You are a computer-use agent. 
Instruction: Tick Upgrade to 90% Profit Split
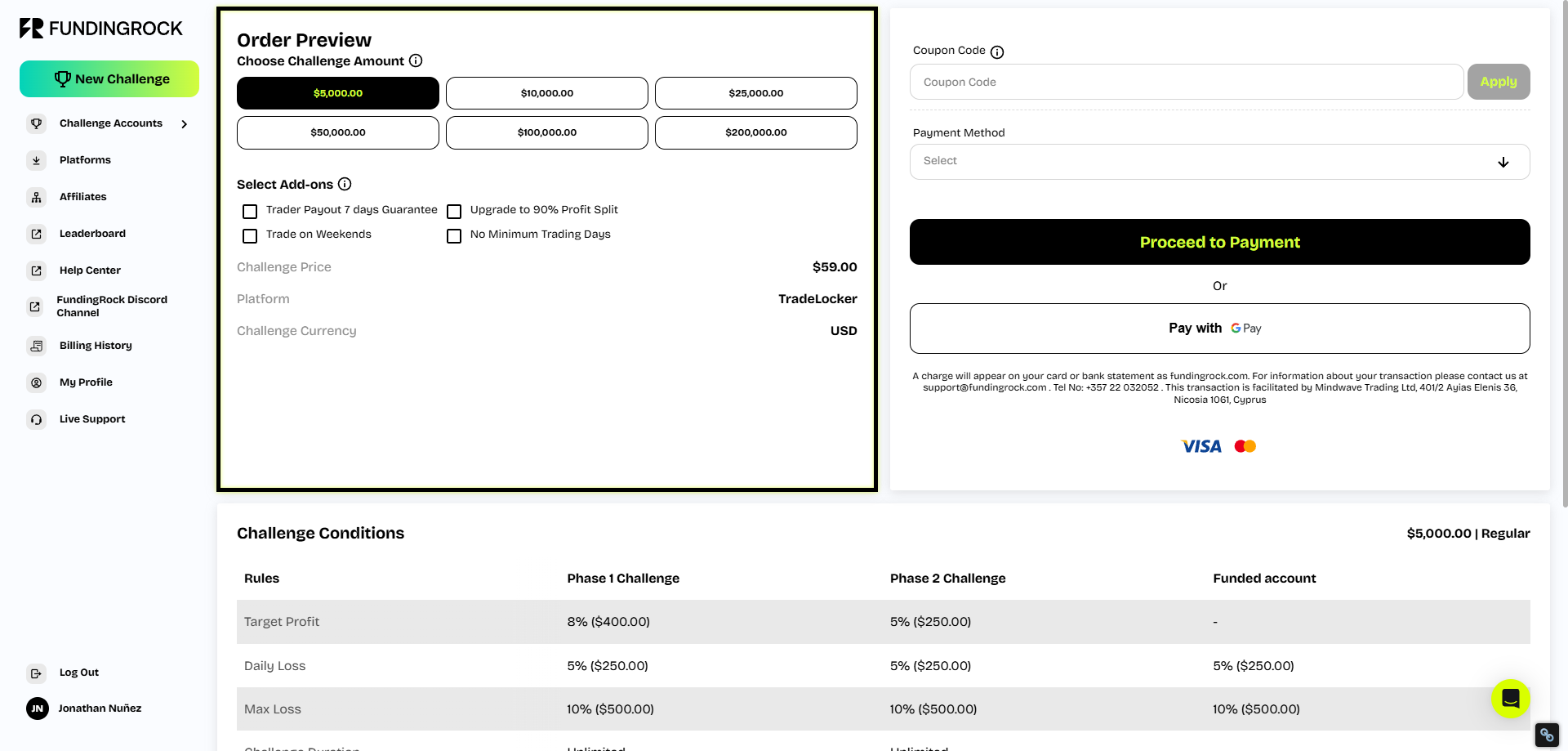(x=454, y=212)
